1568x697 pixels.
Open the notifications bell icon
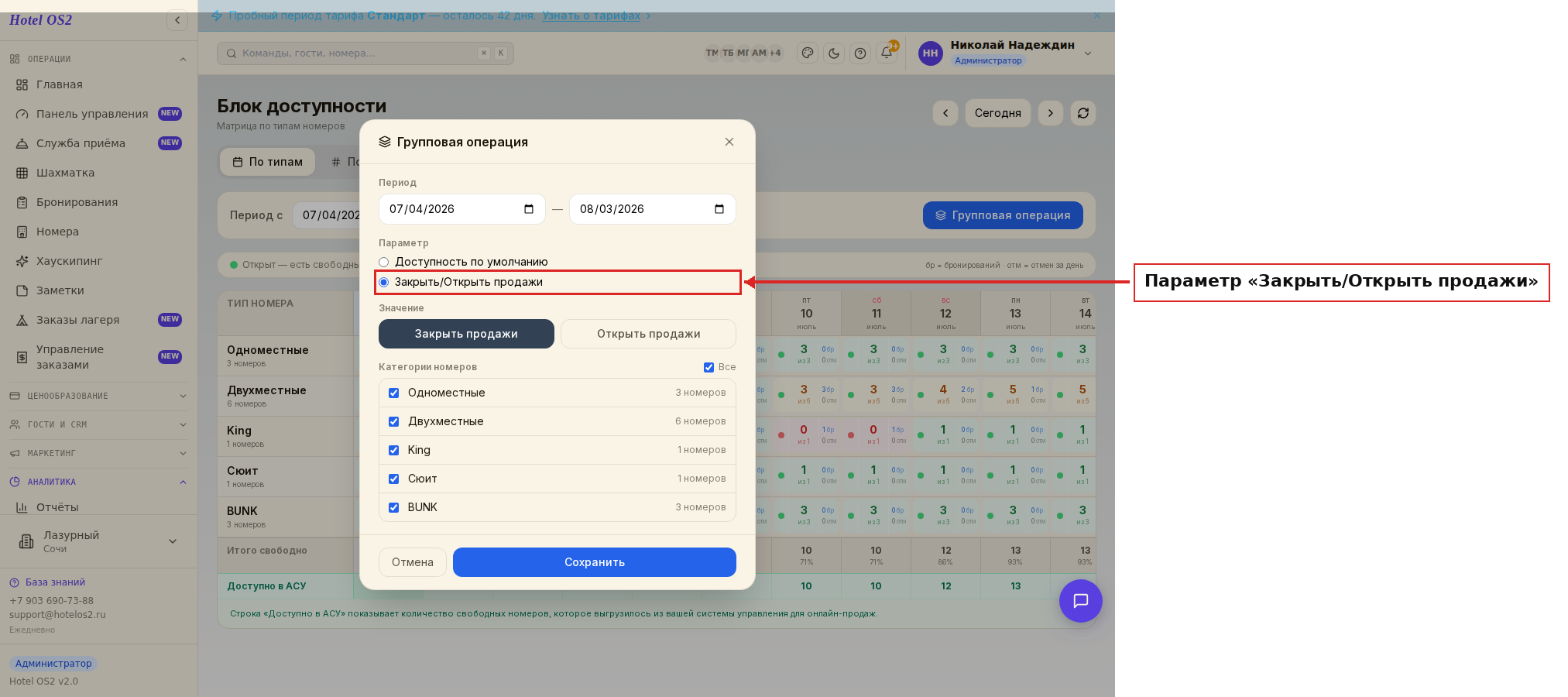tap(887, 53)
